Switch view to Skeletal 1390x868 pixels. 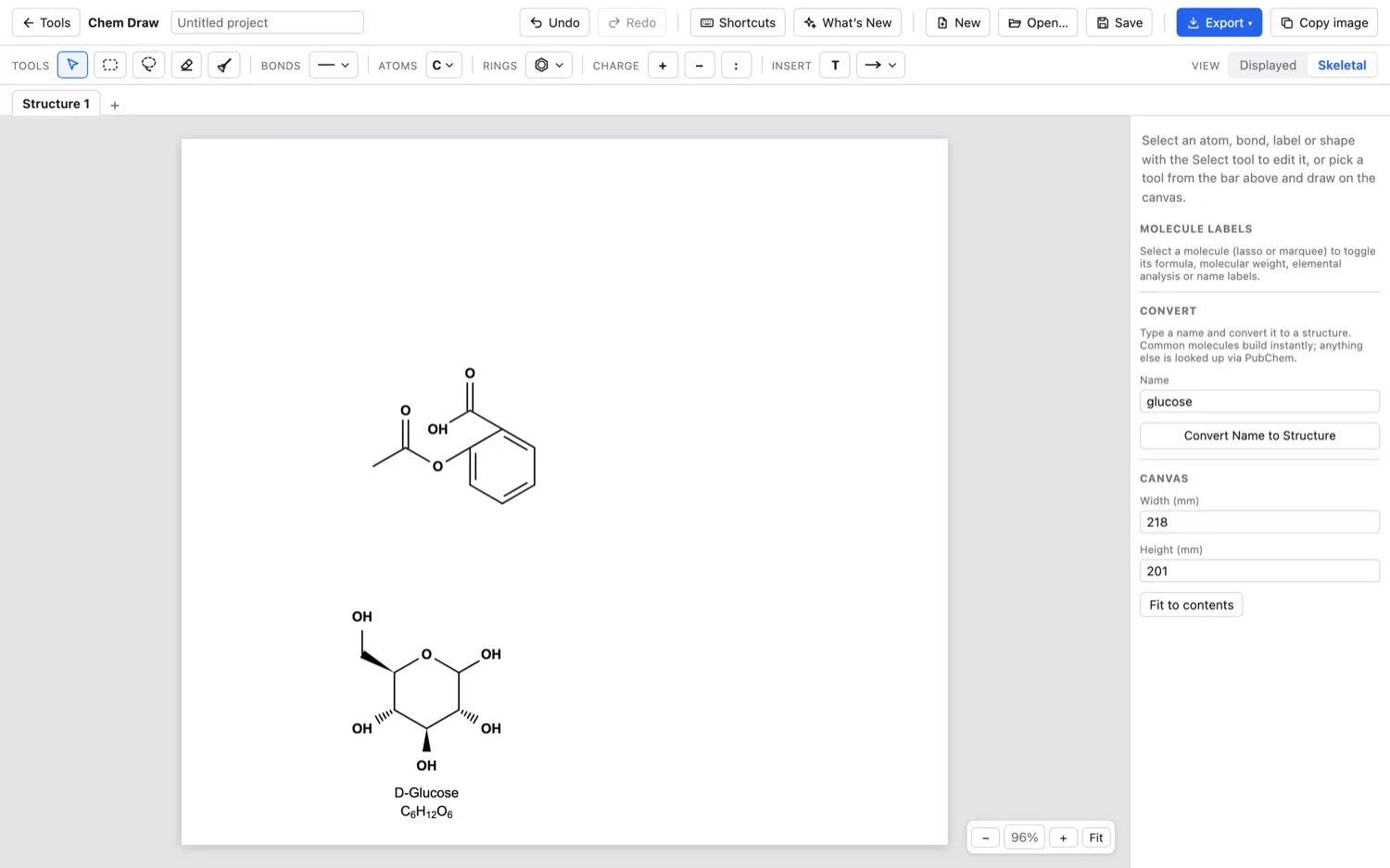point(1342,65)
